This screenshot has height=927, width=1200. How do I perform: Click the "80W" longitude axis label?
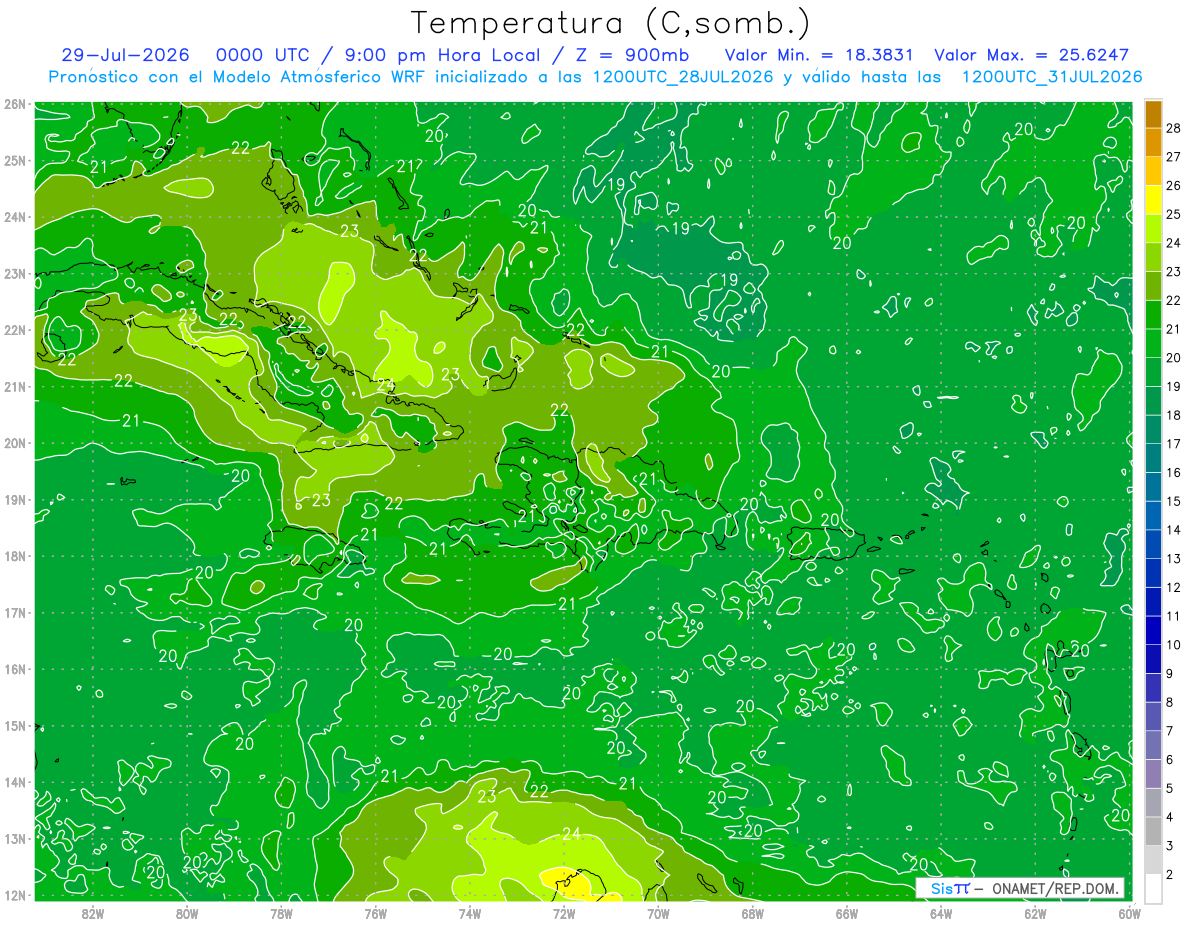(187, 913)
